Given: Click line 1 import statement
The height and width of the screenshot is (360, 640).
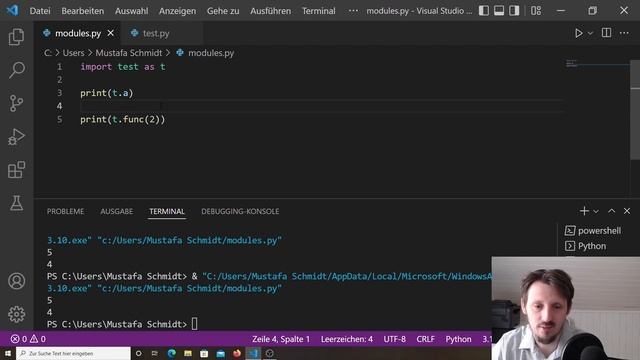Looking at the screenshot, I should coord(123,67).
